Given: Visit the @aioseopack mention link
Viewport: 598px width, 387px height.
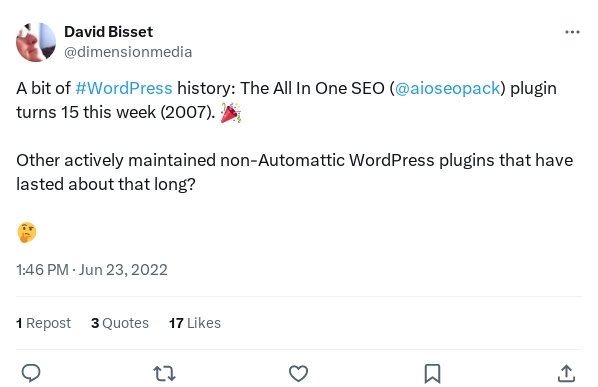Looking at the screenshot, I should click(x=447, y=88).
